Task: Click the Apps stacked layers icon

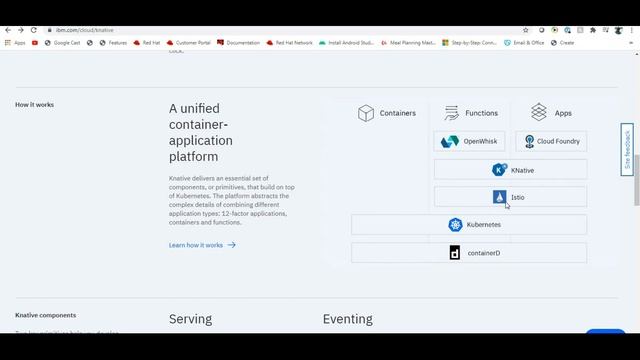Action: click(539, 112)
